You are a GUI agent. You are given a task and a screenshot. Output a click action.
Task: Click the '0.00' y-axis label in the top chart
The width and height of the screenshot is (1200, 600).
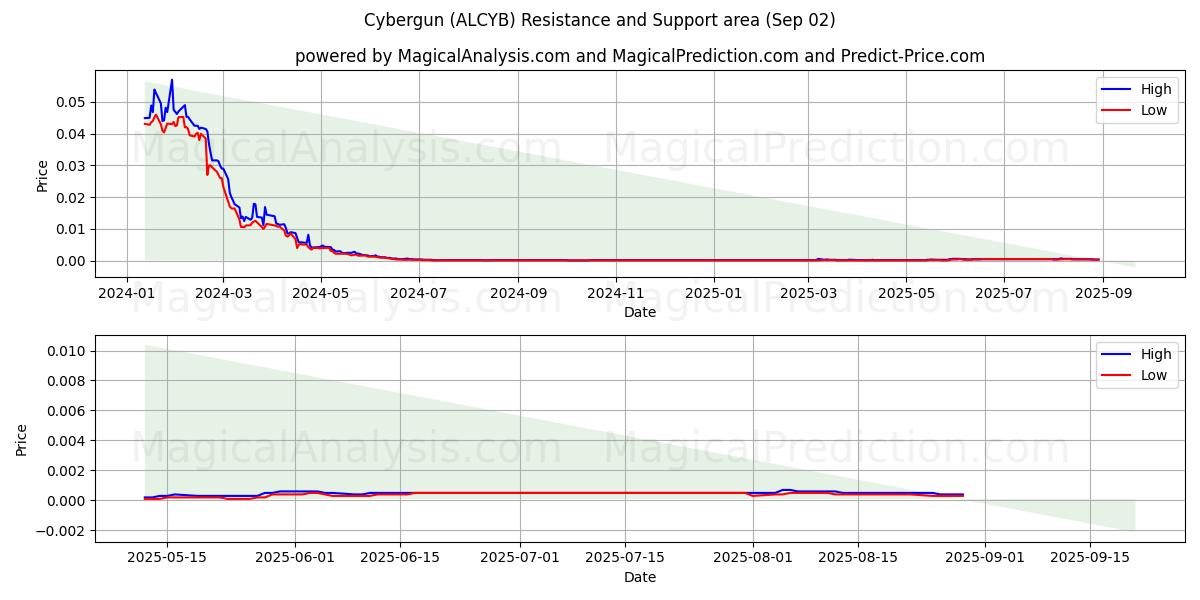click(73, 261)
